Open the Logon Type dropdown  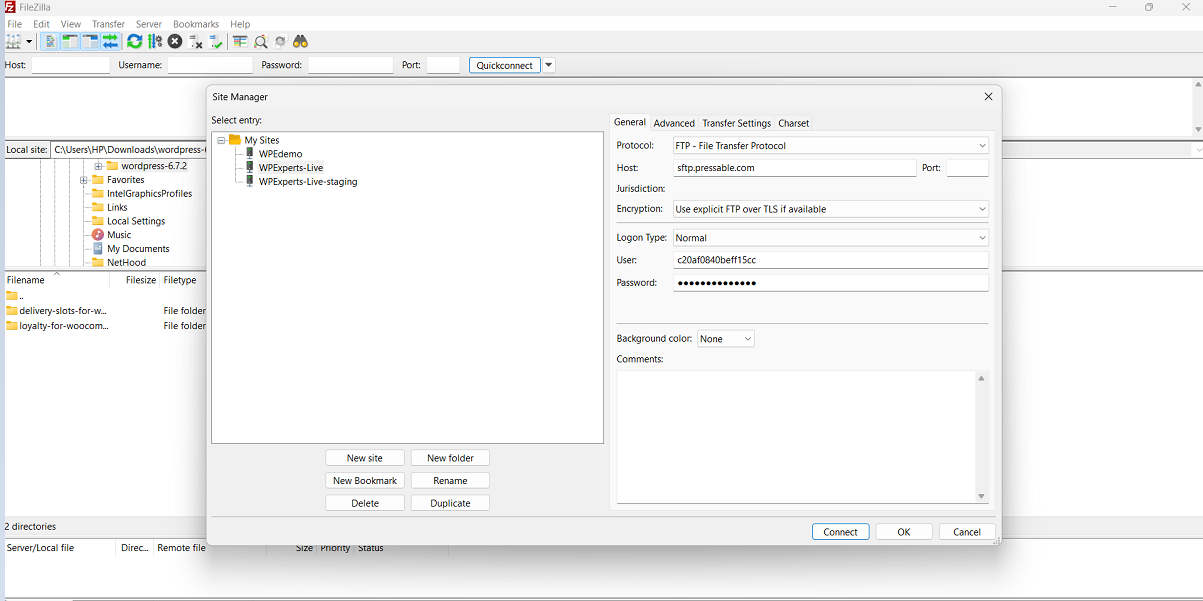tap(981, 237)
